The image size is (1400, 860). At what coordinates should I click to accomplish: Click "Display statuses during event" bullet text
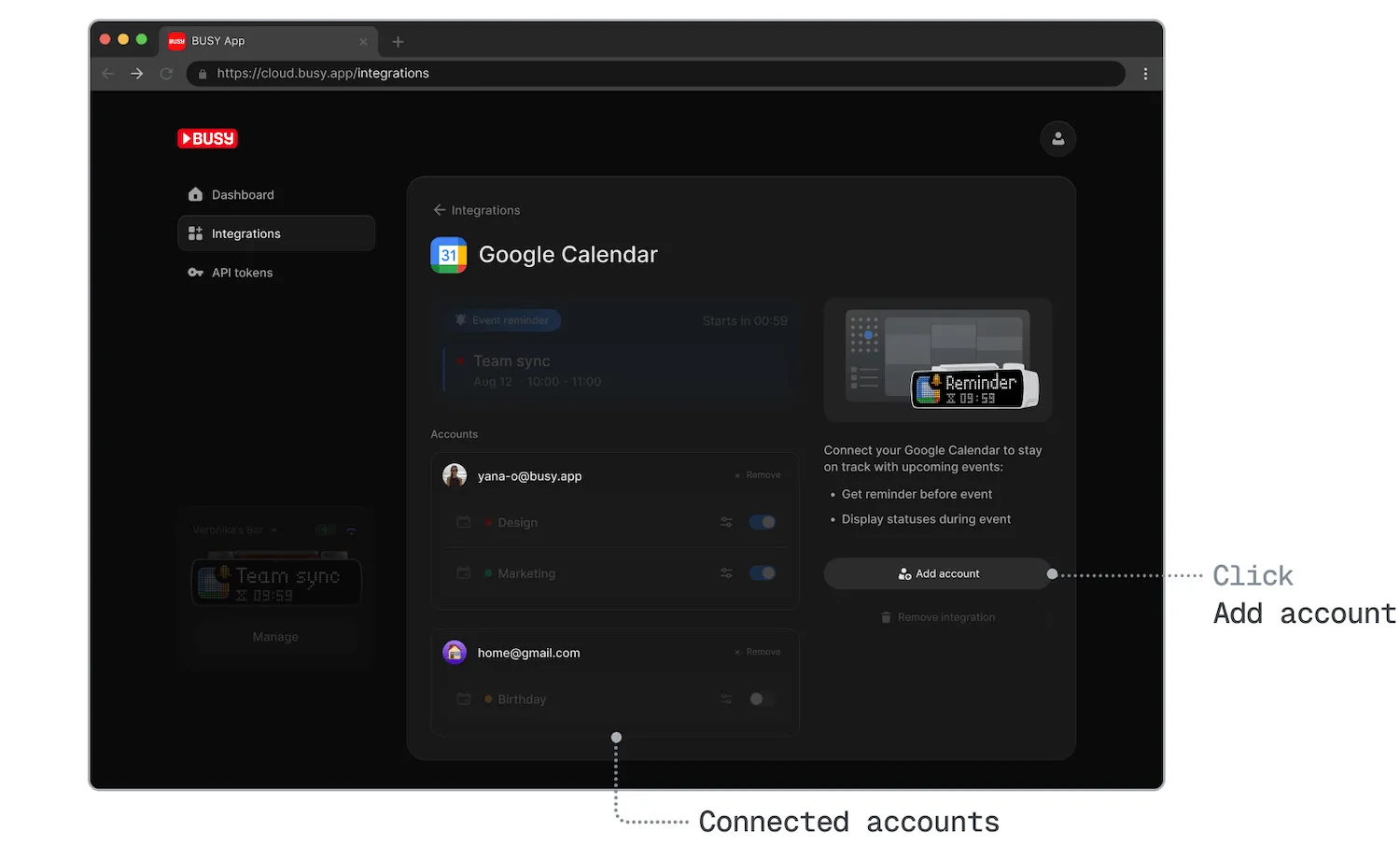click(x=926, y=519)
